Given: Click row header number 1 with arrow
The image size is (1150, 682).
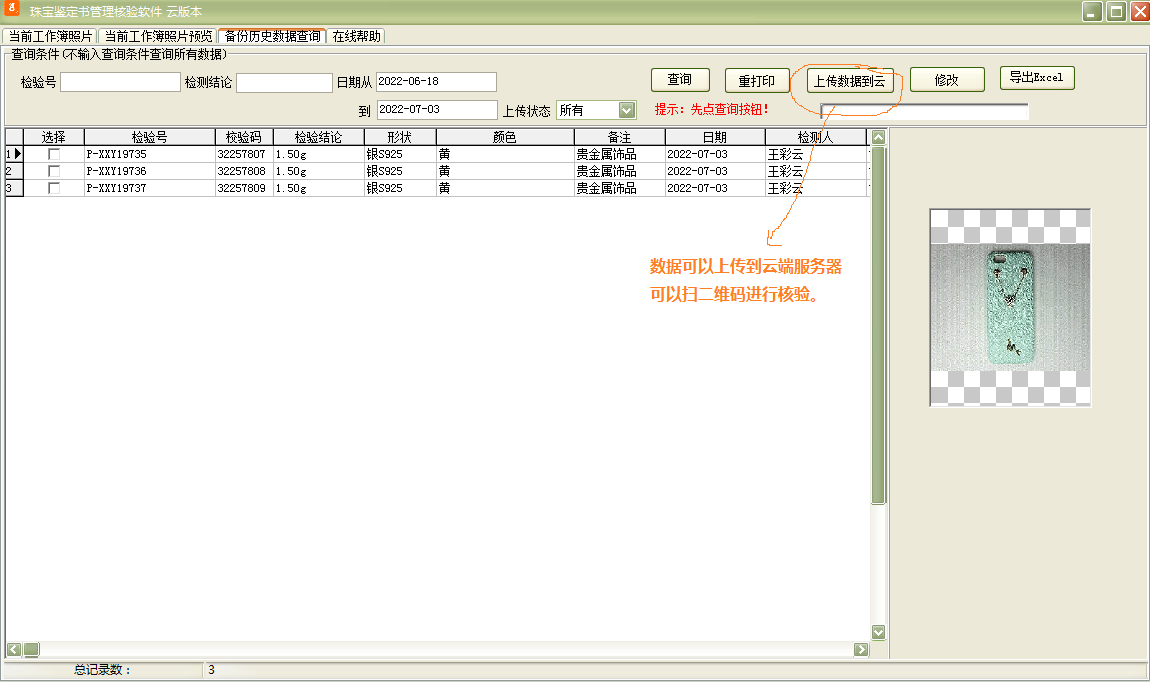Looking at the screenshot, I should pos(14,154).
